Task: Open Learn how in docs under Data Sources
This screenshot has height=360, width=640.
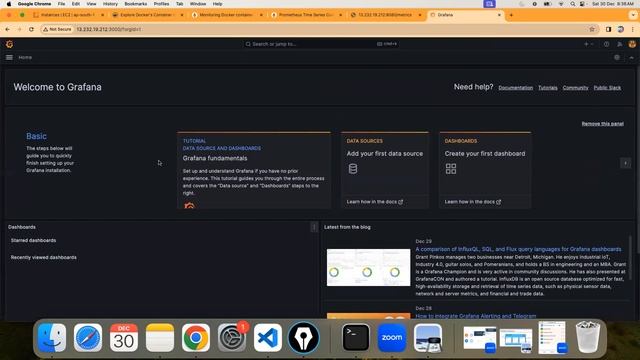Action: (x=375, y=202)
